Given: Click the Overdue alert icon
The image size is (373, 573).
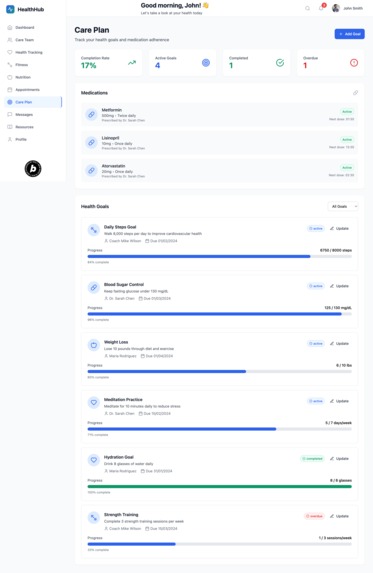Looking at the screenshot, I should (354, 63).
